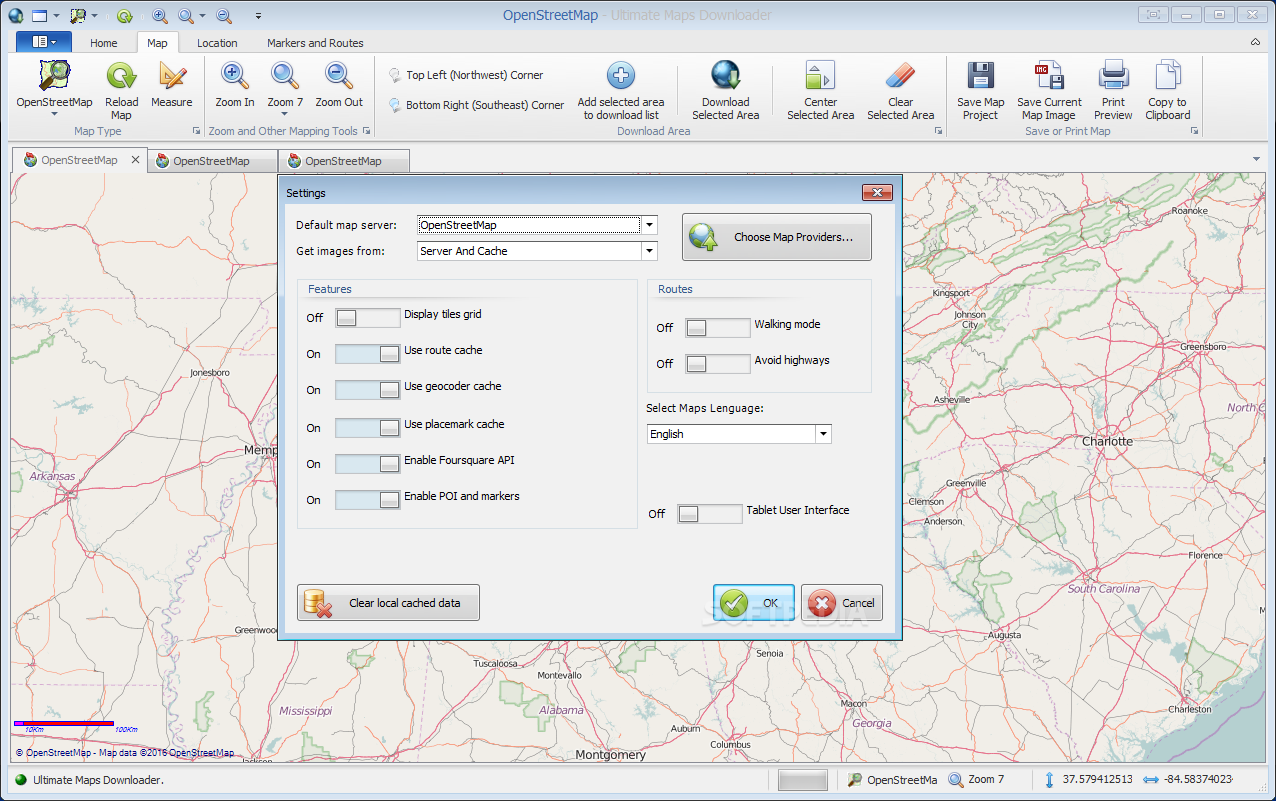Click the Download Selected Area icon
The width and height of the screenshot is (1276, 801).
pos(726,76)
